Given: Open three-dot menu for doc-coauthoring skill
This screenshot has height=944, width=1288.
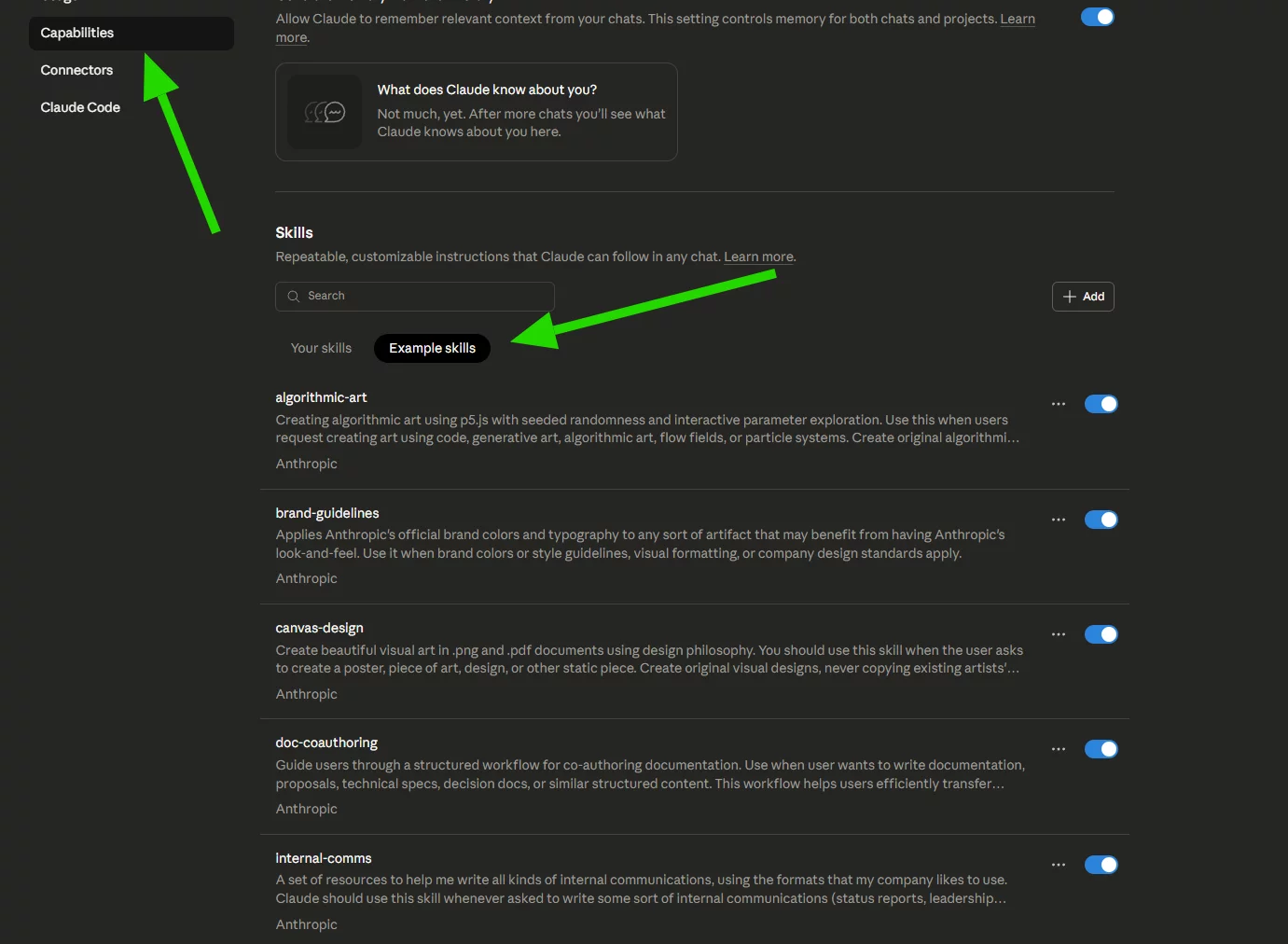Looking at the screenshot, I should click(x=1058, y=749).
